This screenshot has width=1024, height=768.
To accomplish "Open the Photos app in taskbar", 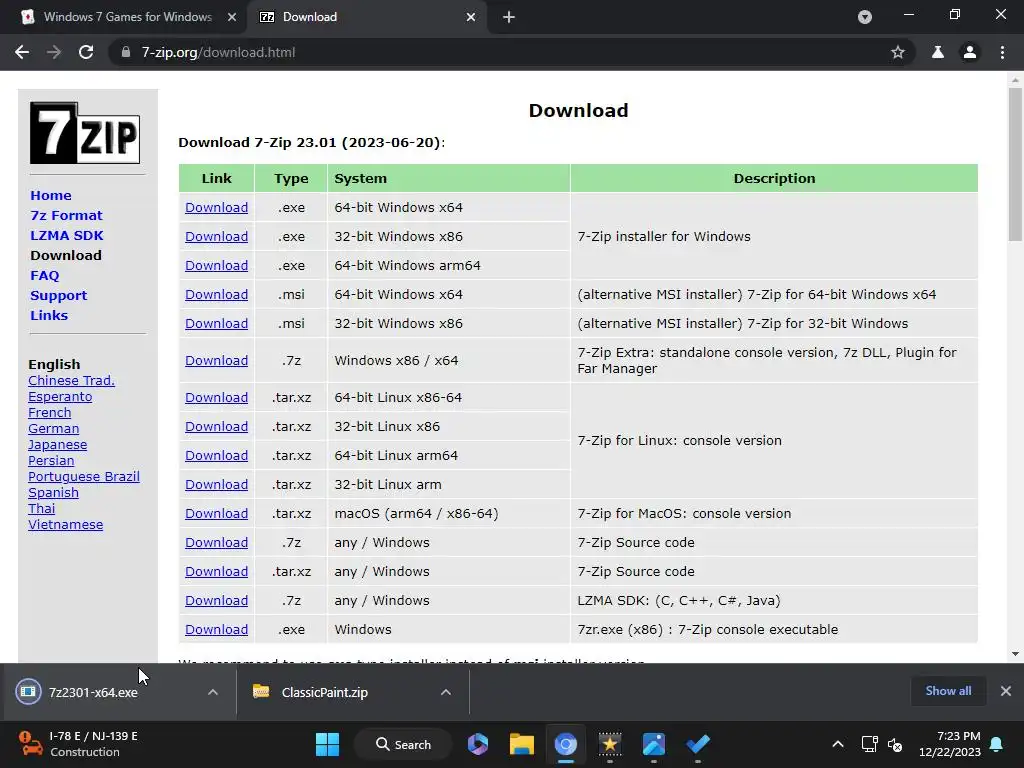I will [654, 744].
